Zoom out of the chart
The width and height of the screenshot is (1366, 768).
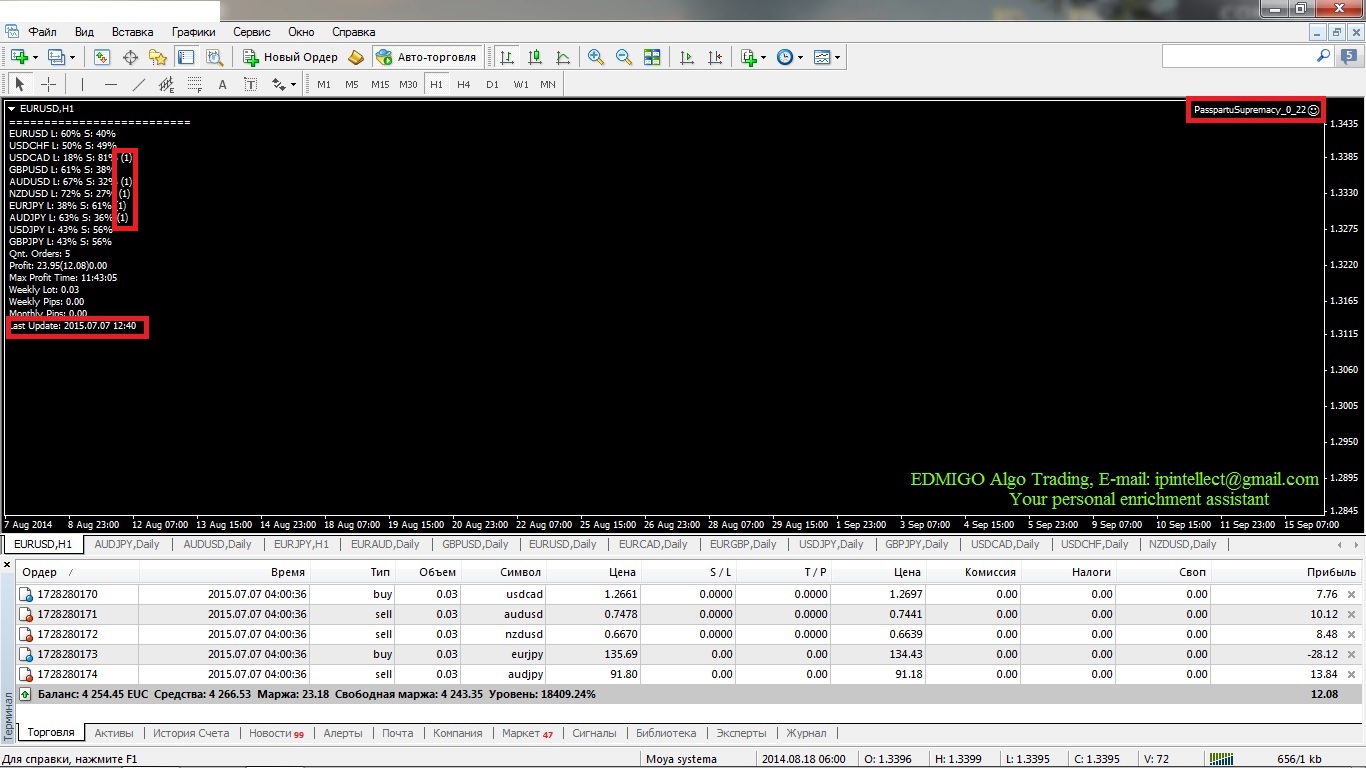click(624, 57)
